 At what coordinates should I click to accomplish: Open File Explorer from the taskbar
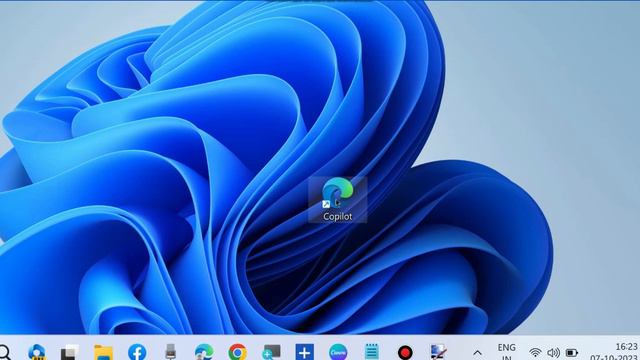(103, 352)
